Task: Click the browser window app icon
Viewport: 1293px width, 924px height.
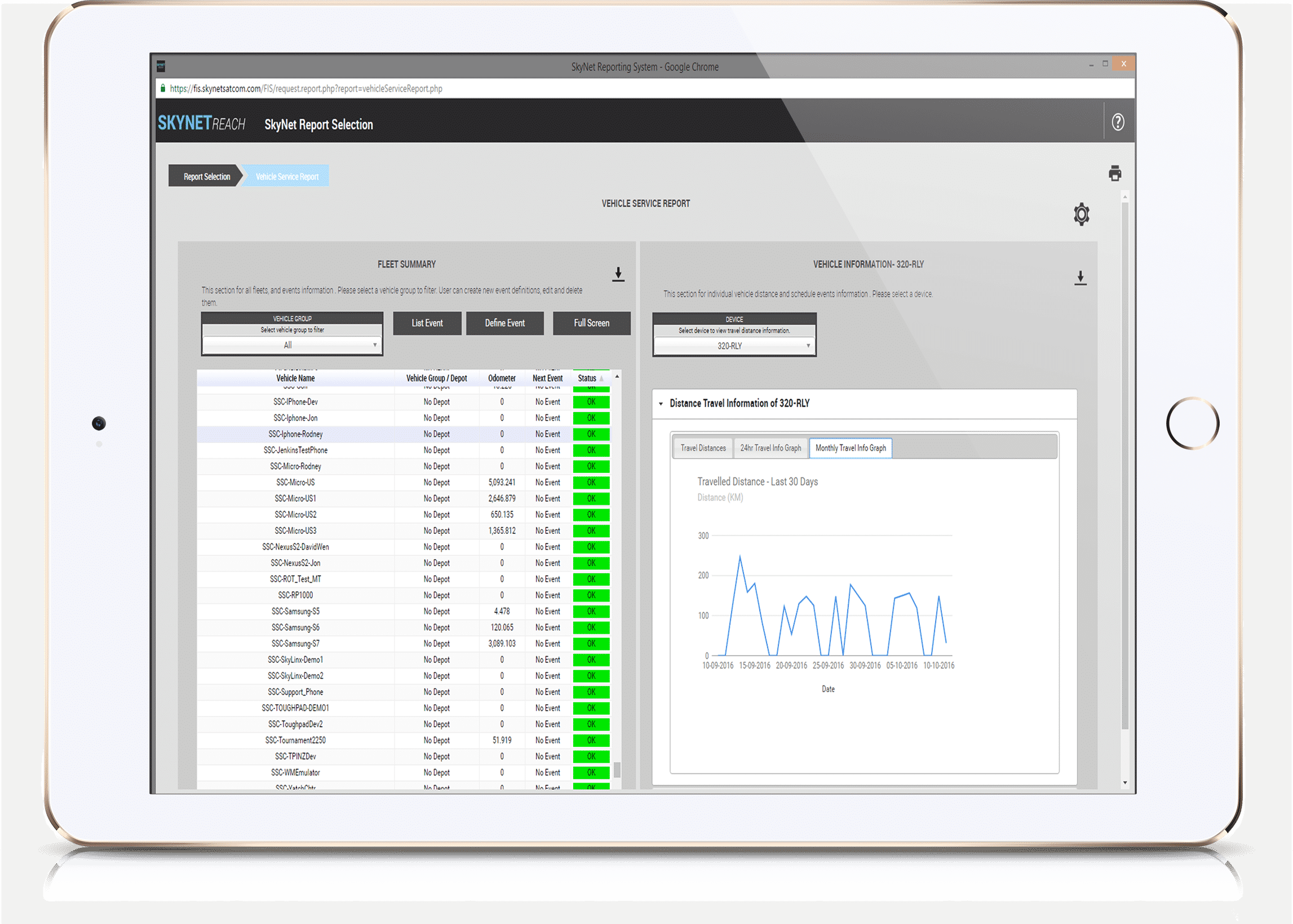Action: [x=161, y=67]
